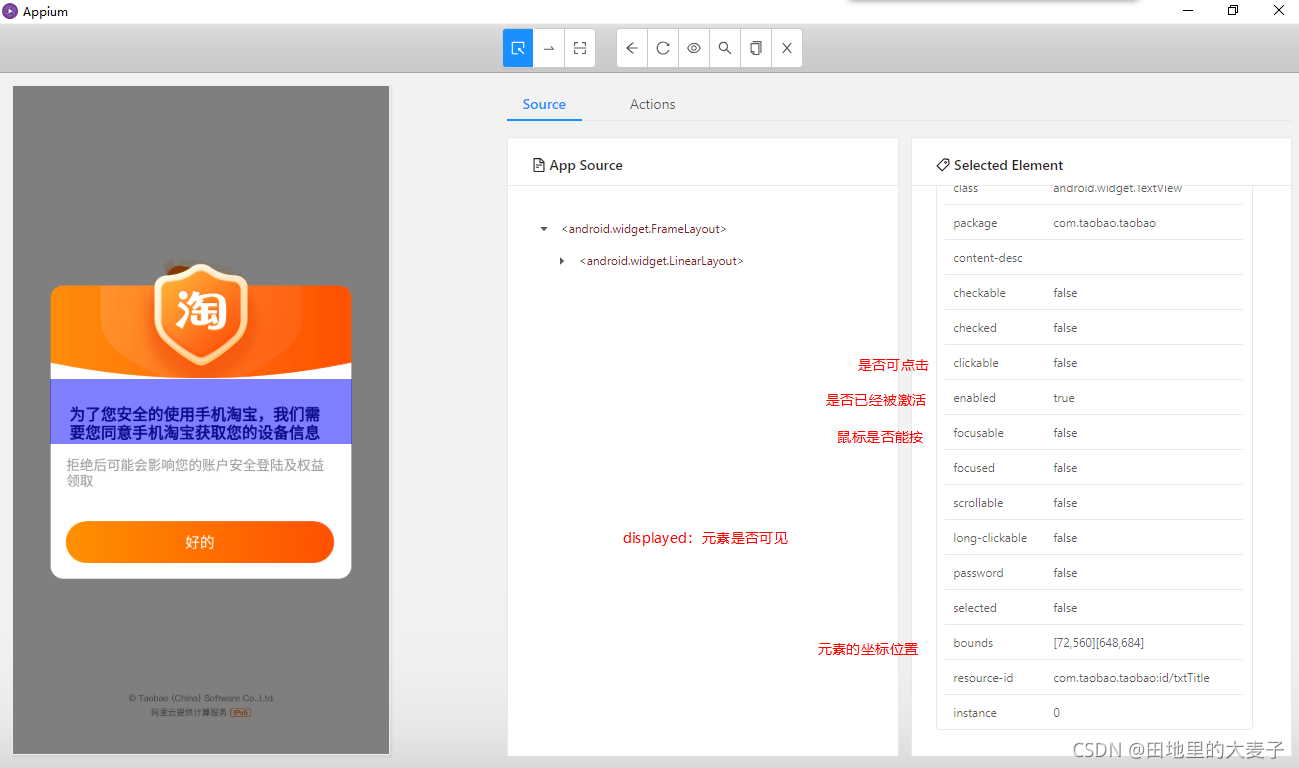Viewport: 1299px width, 768px height.
Task: Click the clickable attribute label
Action: point(975,363)
